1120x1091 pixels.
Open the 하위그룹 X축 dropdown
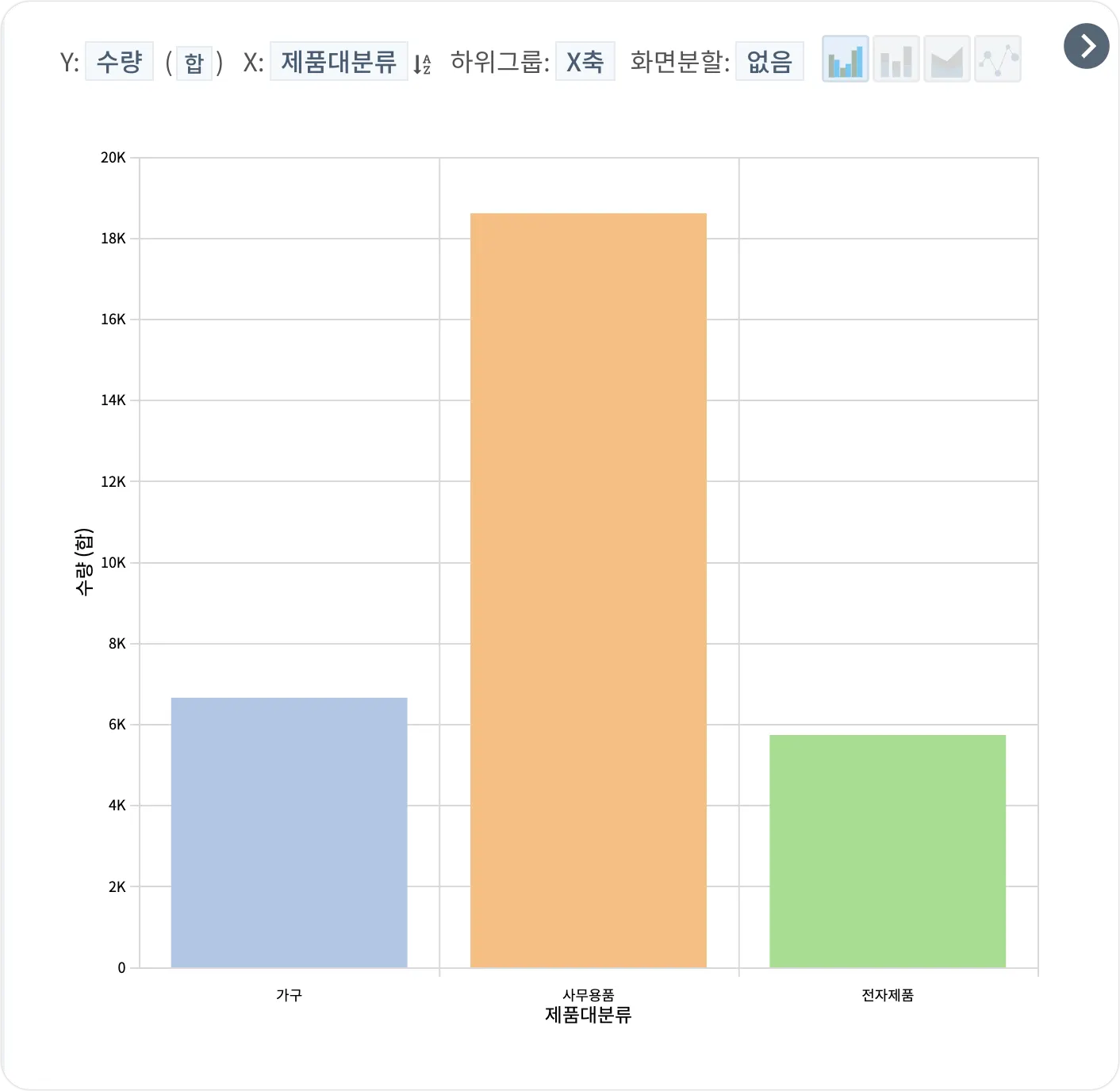tap(585, 61)
